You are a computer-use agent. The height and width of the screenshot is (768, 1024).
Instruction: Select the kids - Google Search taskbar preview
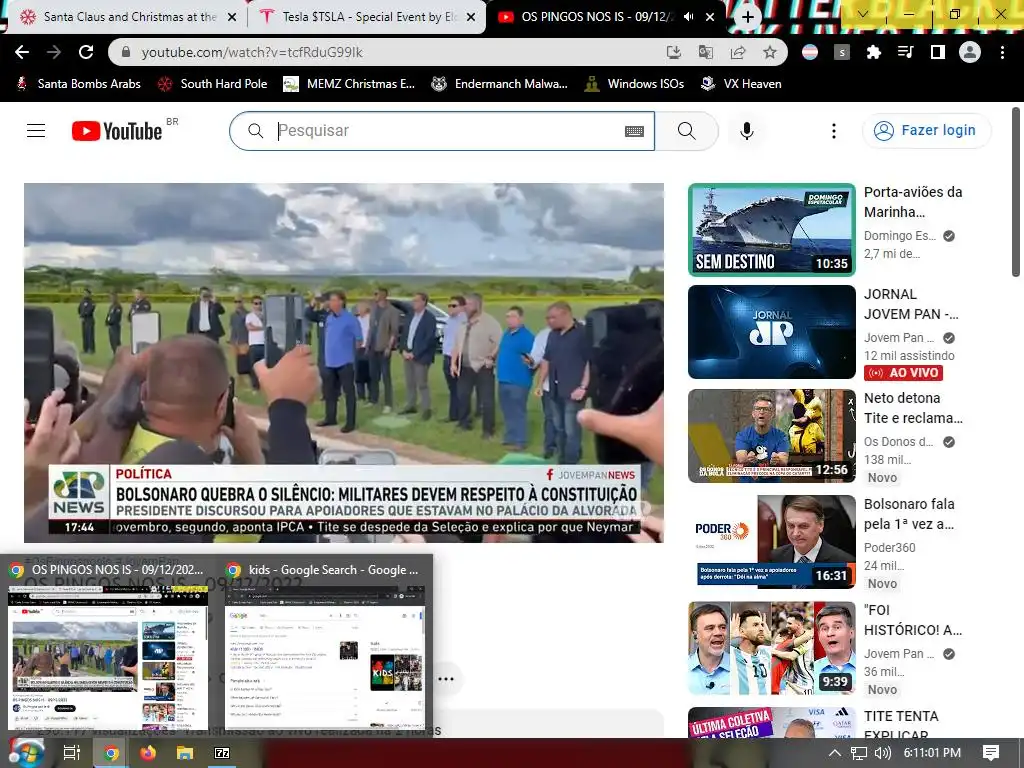tap(325, 647)
